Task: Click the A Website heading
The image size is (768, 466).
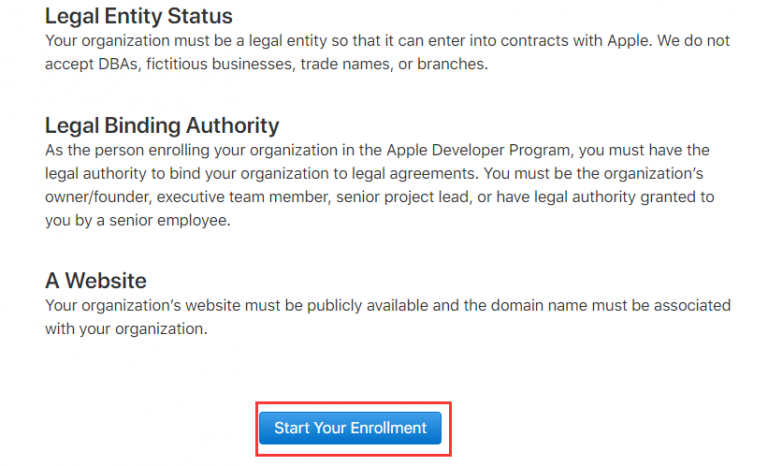Action: point(96,281)
